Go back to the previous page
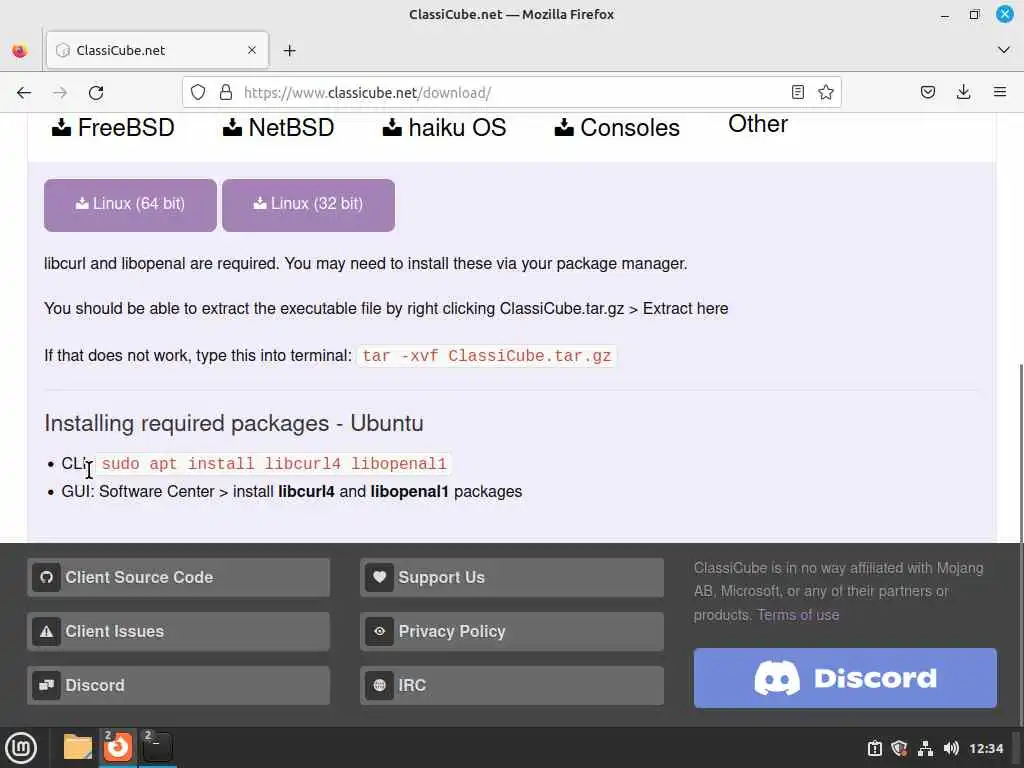 pos(24,93)
